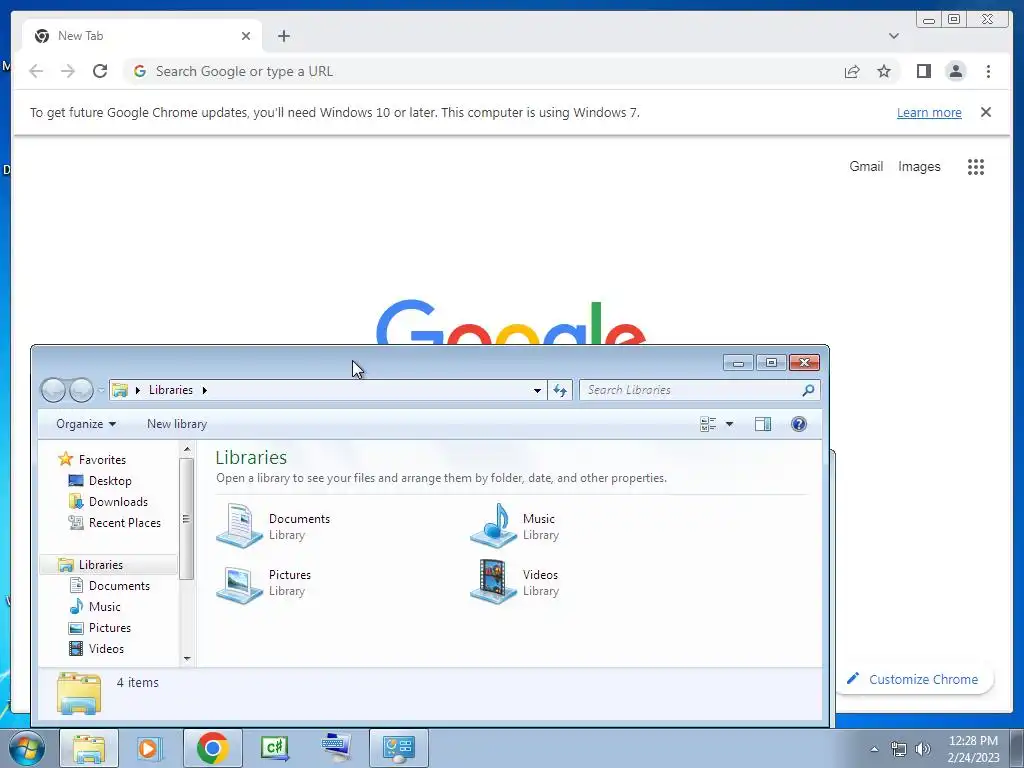Image resolution: width=1024 pixels, height=768 pixels.
Task: Toggle the preview pane
Action: pyautogui.click(x=763, y=424)
